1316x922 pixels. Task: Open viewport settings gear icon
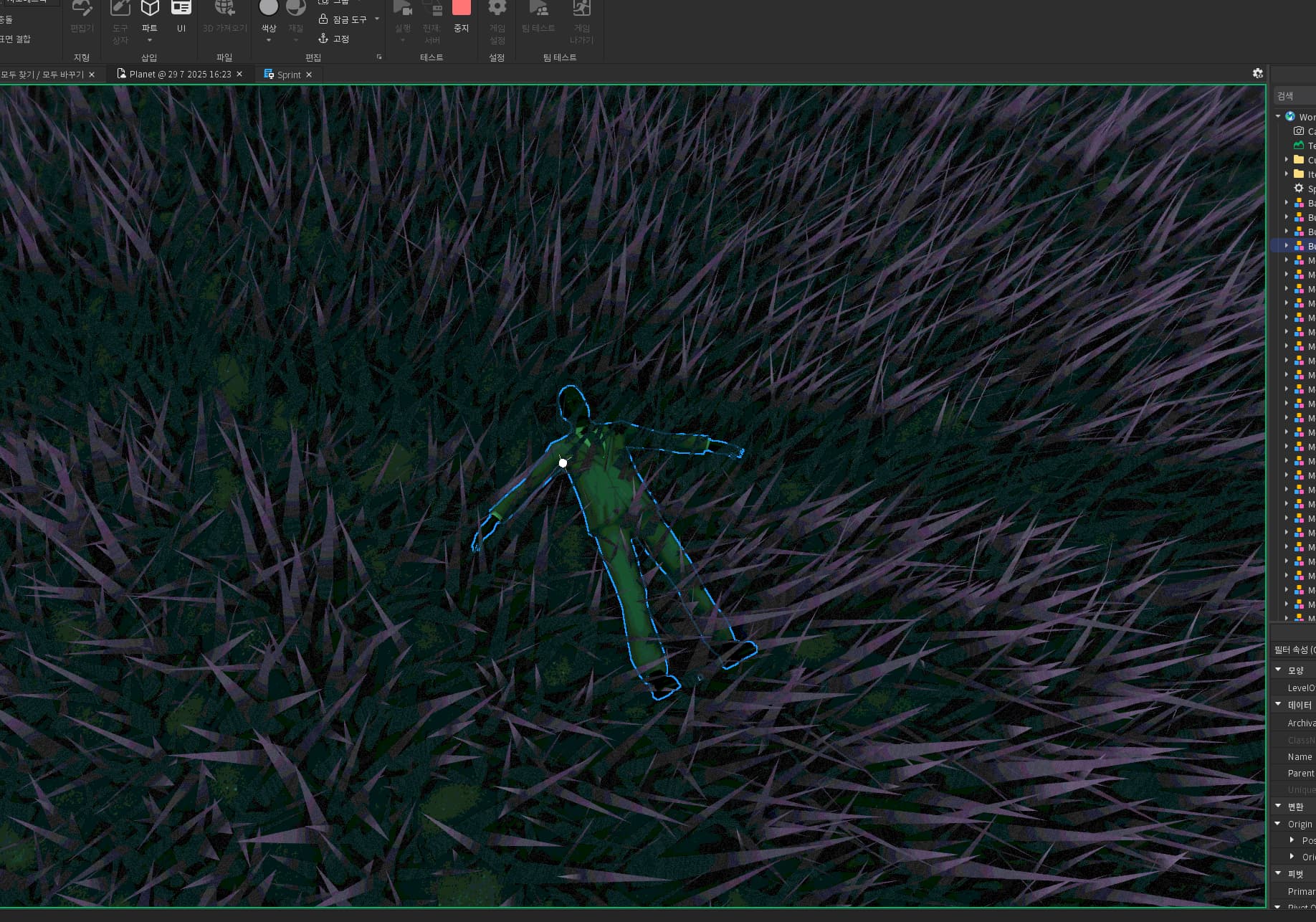pyautogui.click(x=1257, y=73)
